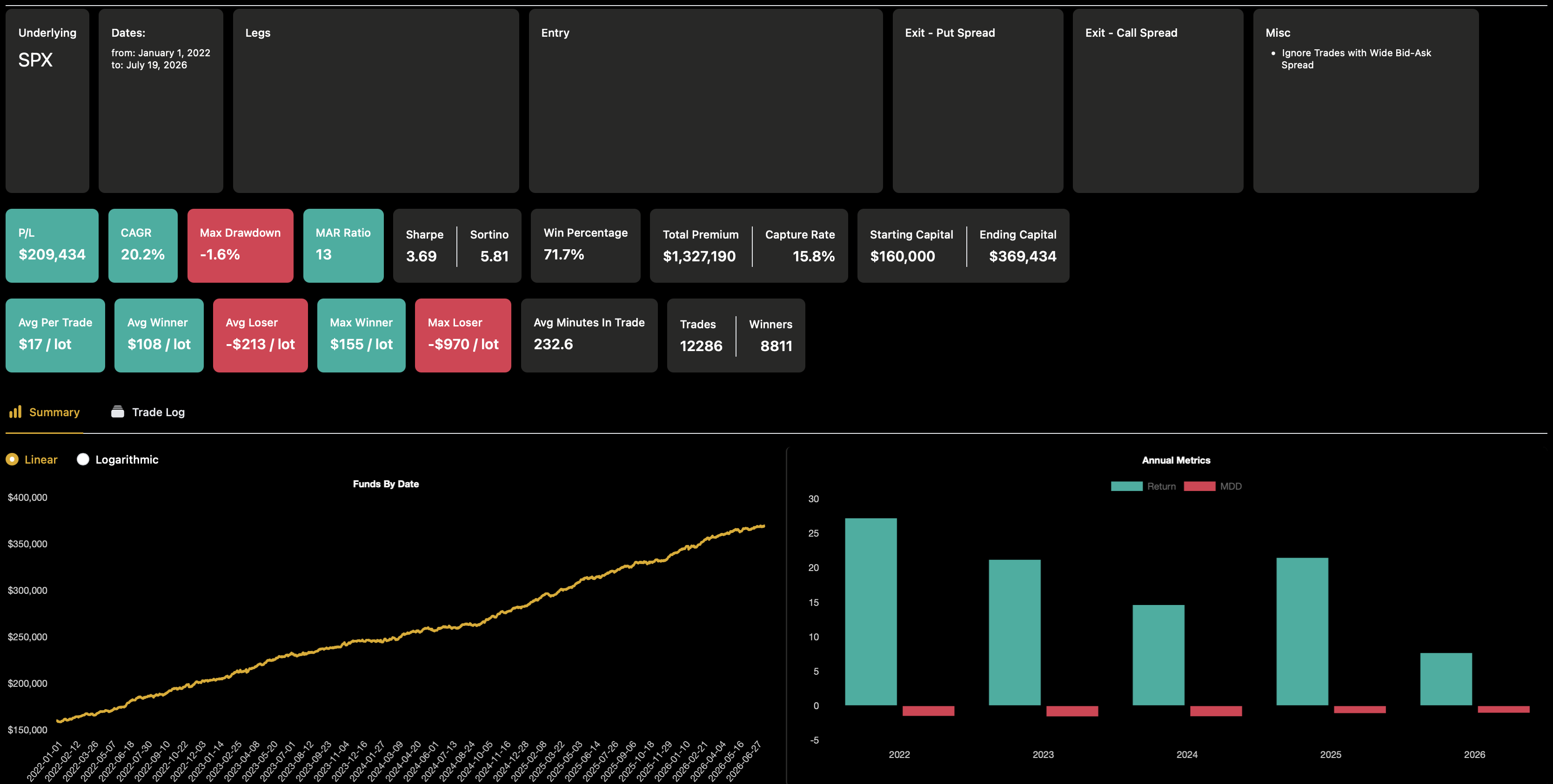
Task: Click the Dates panel date range
Action: [x=161, y=59]
